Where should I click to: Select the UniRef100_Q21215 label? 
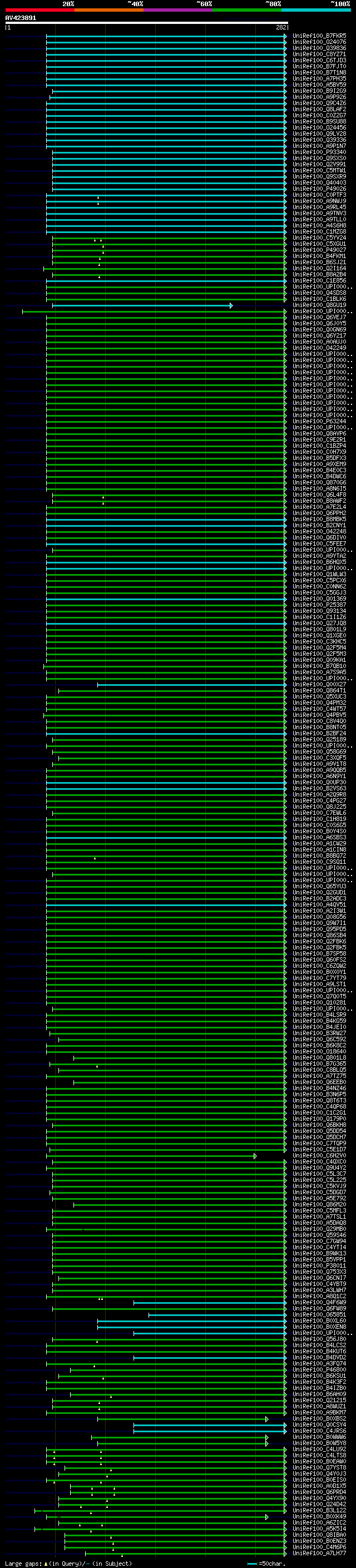coord(319,1401)
